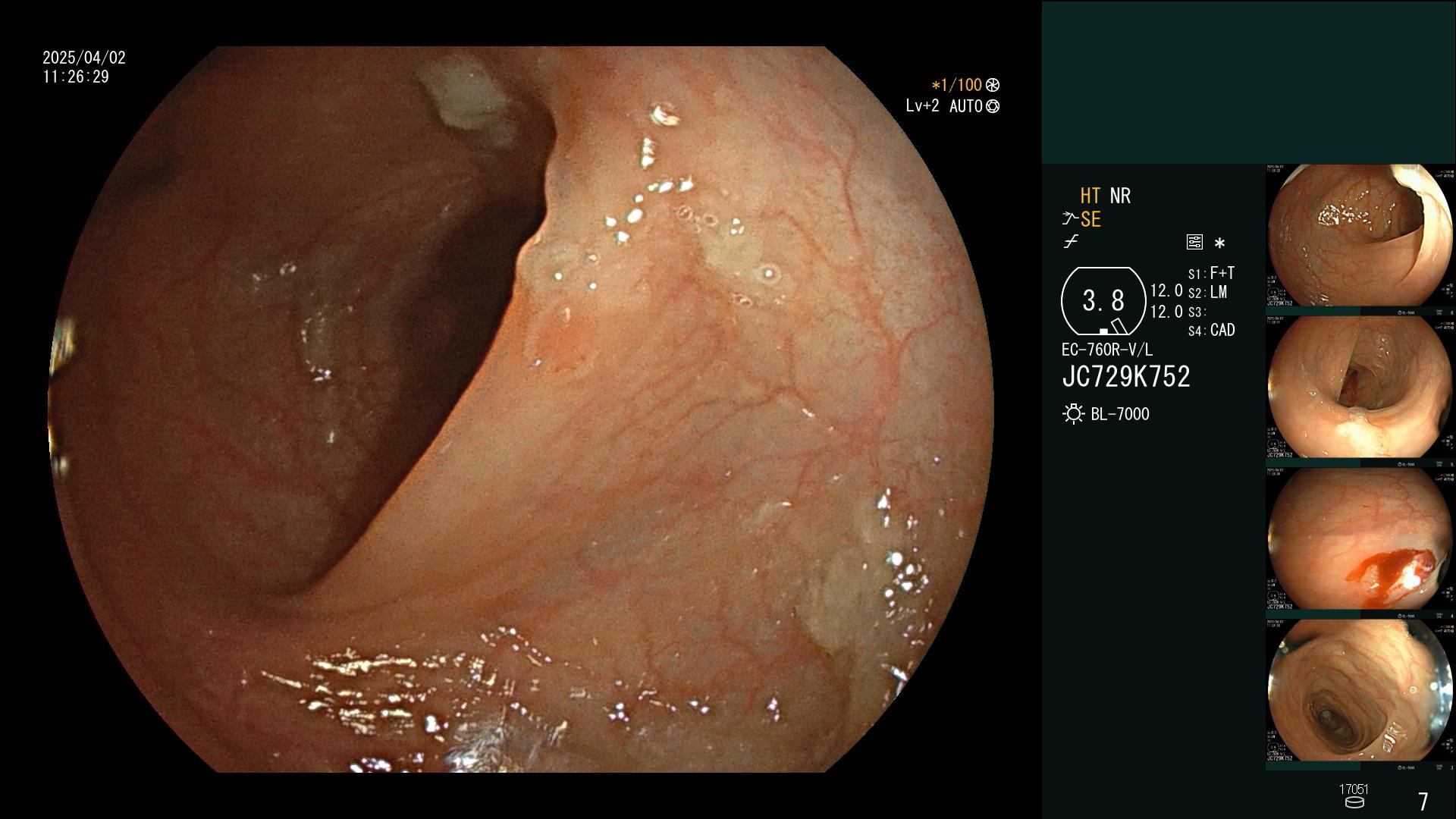This screenshot has height=819, width=1456.
Task: Toggle the HT indicator
Action: tap(1090, 196)
